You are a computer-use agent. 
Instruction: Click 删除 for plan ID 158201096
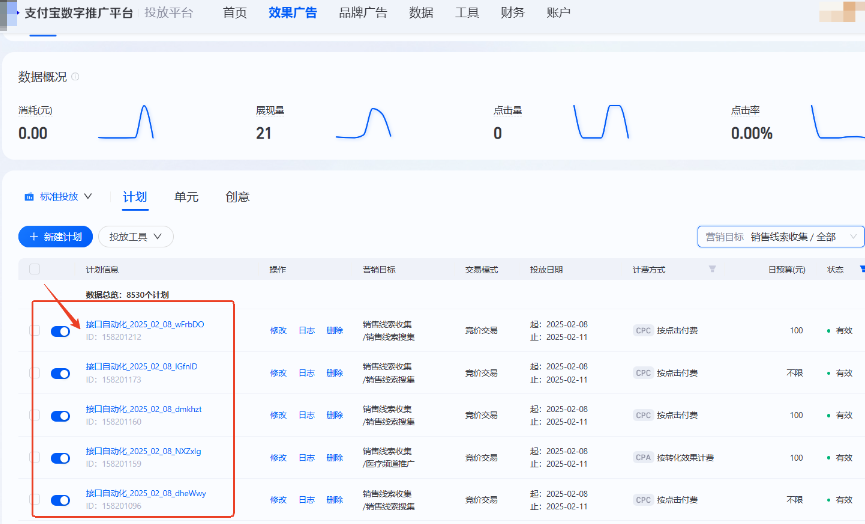click(335, 500)
